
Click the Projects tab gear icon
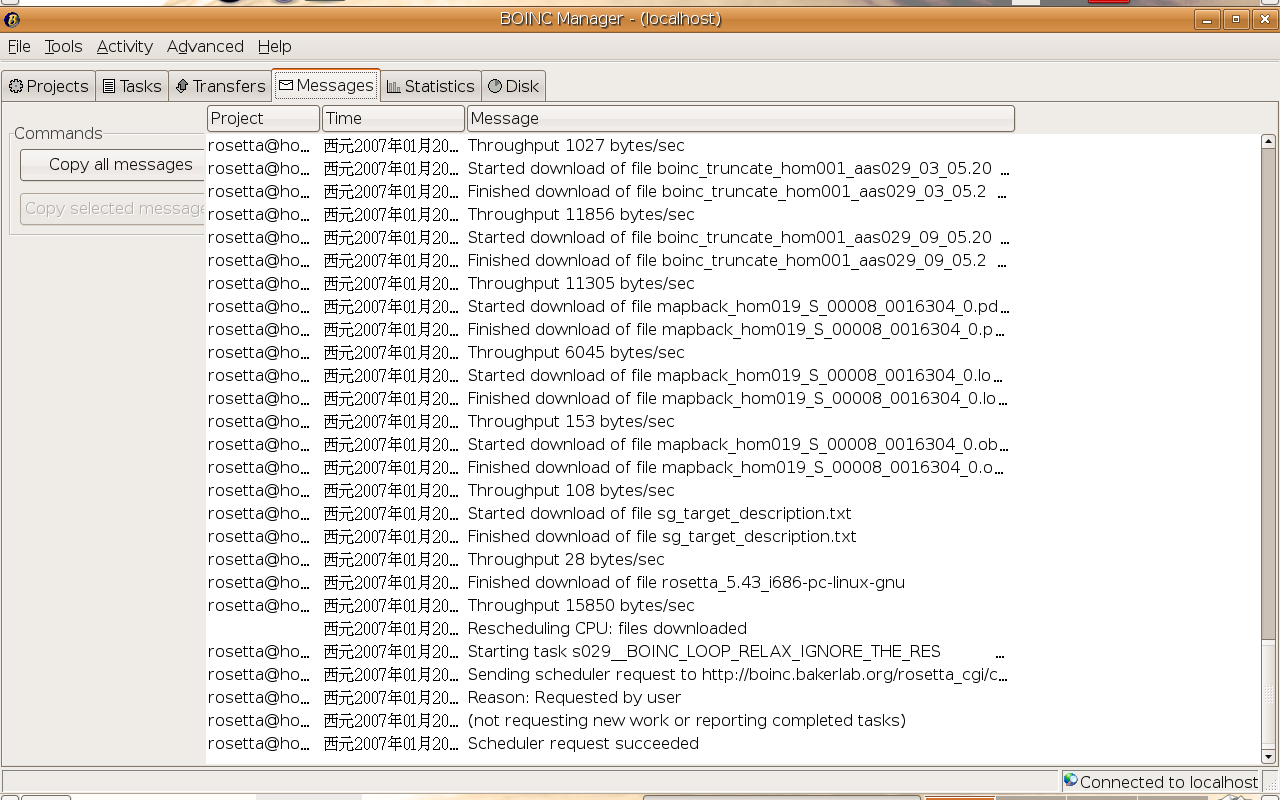16,86
